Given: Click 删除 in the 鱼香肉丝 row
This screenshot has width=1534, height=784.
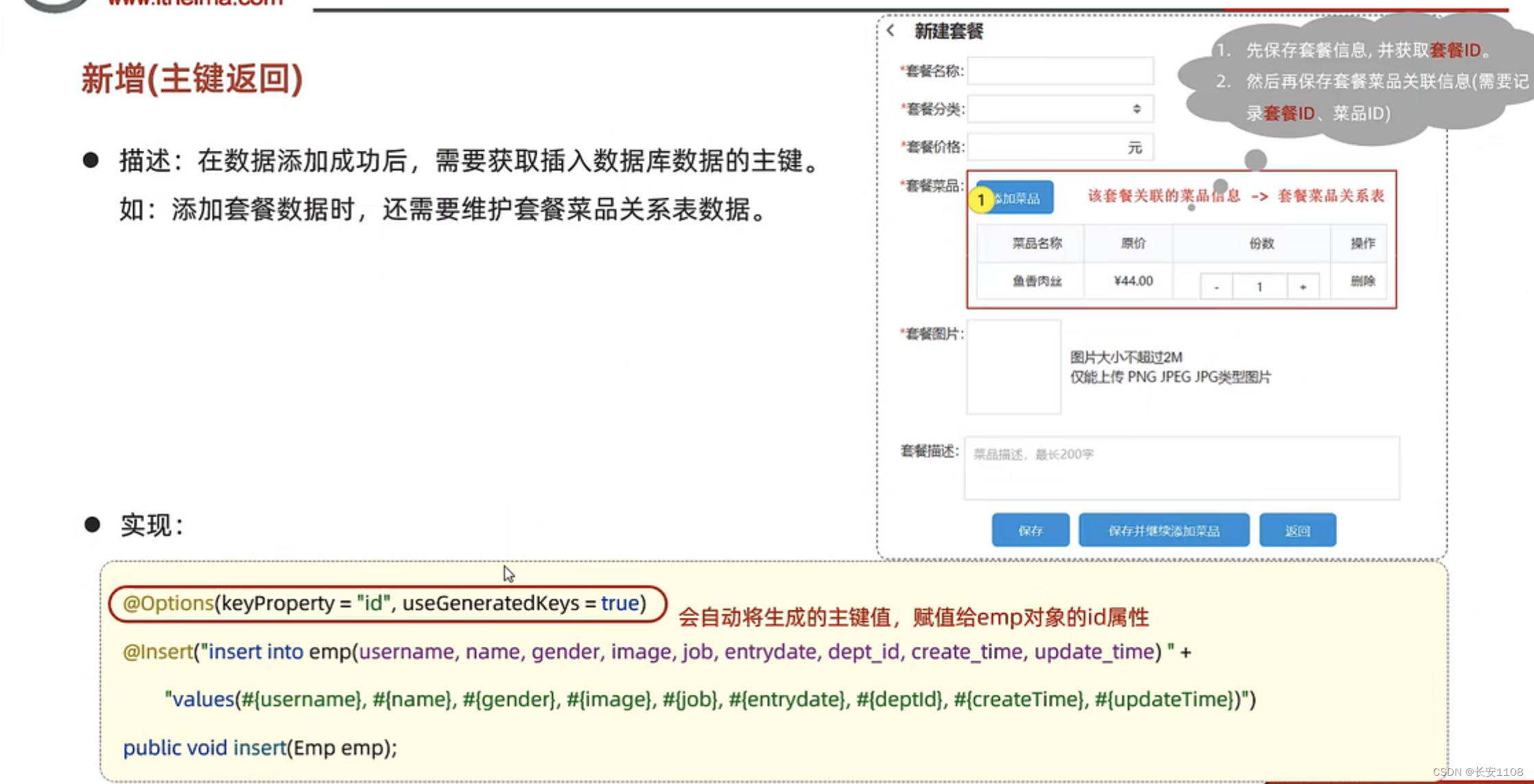Looking at the screenshot, I should pos(1362,281).
